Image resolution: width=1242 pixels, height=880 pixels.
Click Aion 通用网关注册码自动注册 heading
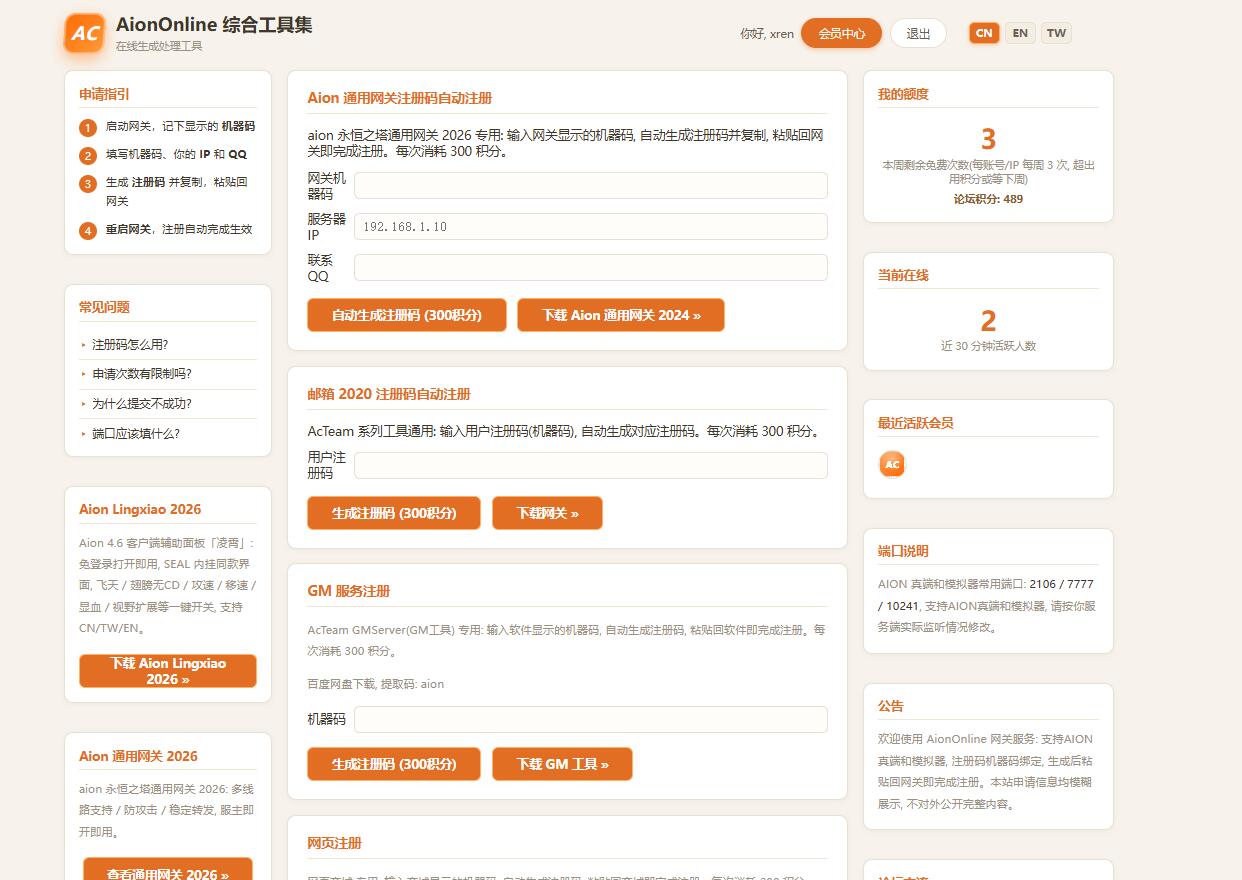400,98
